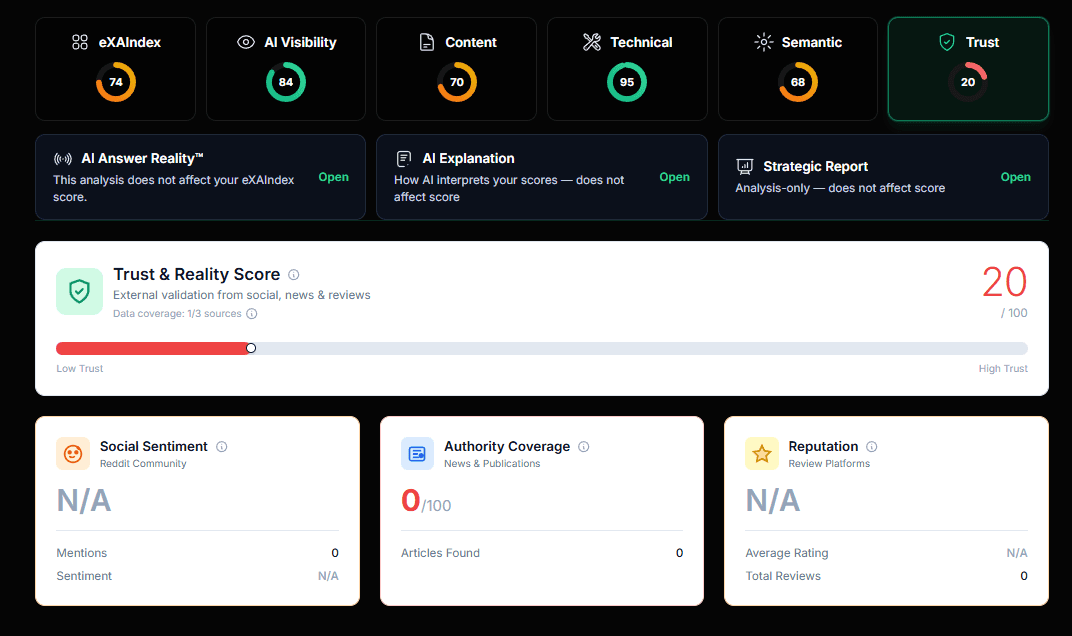1072x636 pixels.
Task: Click the Reputation star icon
Action: [x=762, y=454]
